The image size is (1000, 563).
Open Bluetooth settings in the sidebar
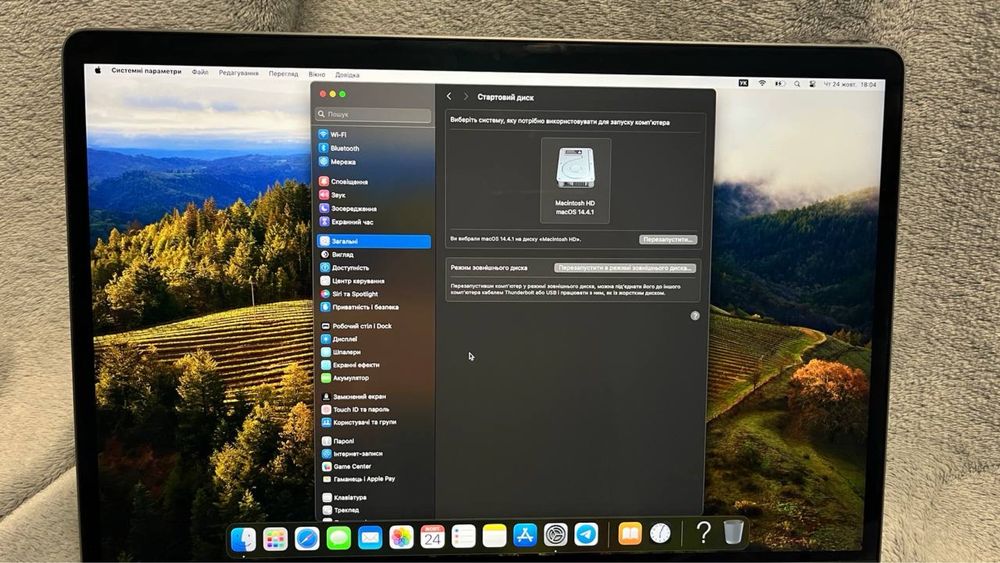click(x=374, y=148)
